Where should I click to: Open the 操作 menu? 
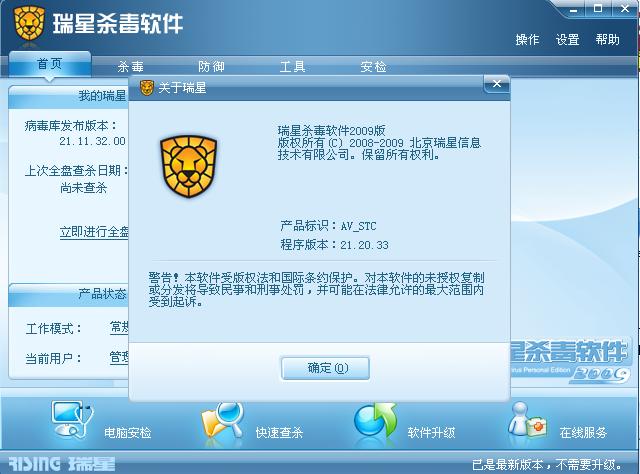point(527,40)
